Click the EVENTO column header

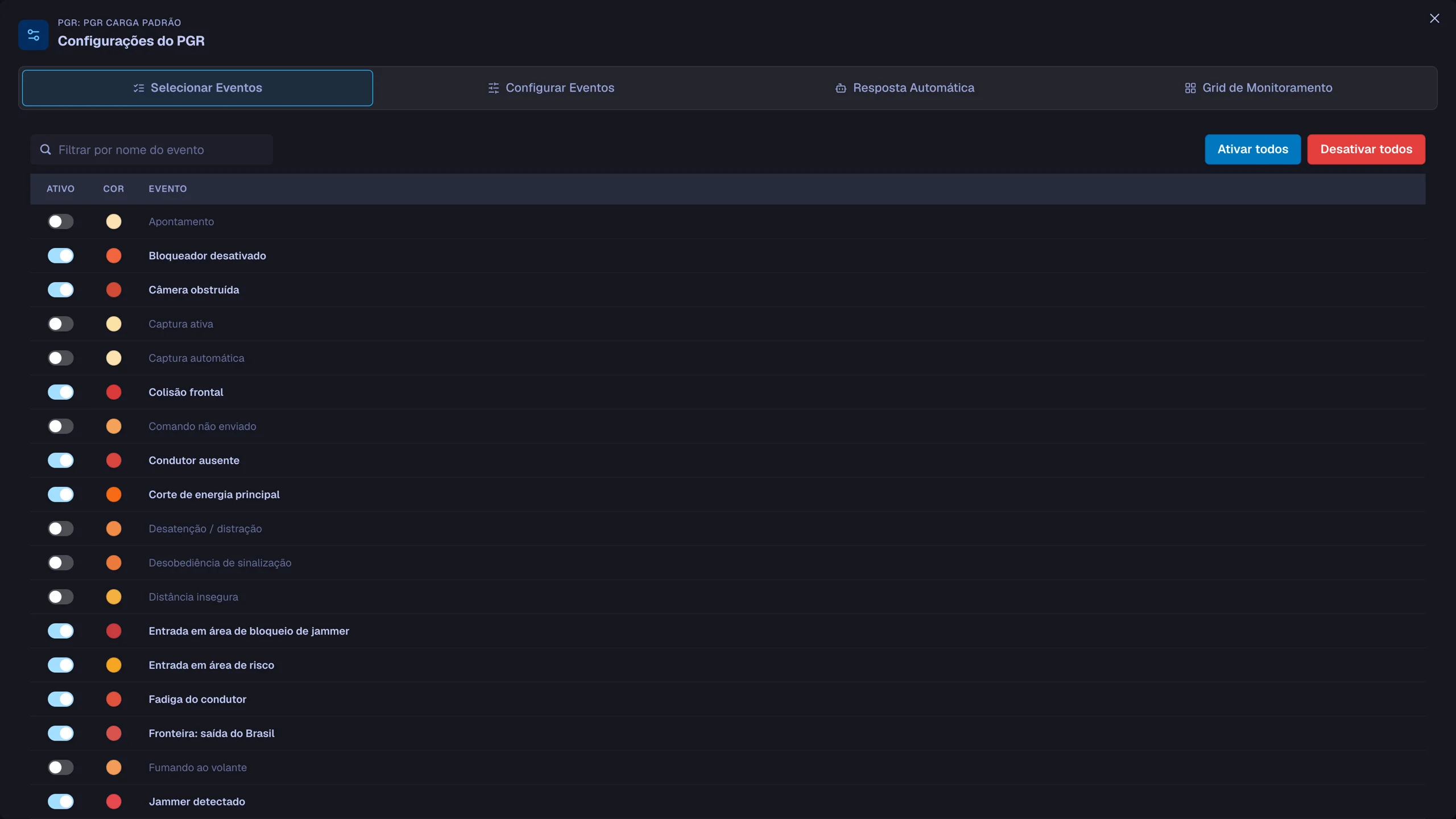pyautogui.click(x=168, y=189)
